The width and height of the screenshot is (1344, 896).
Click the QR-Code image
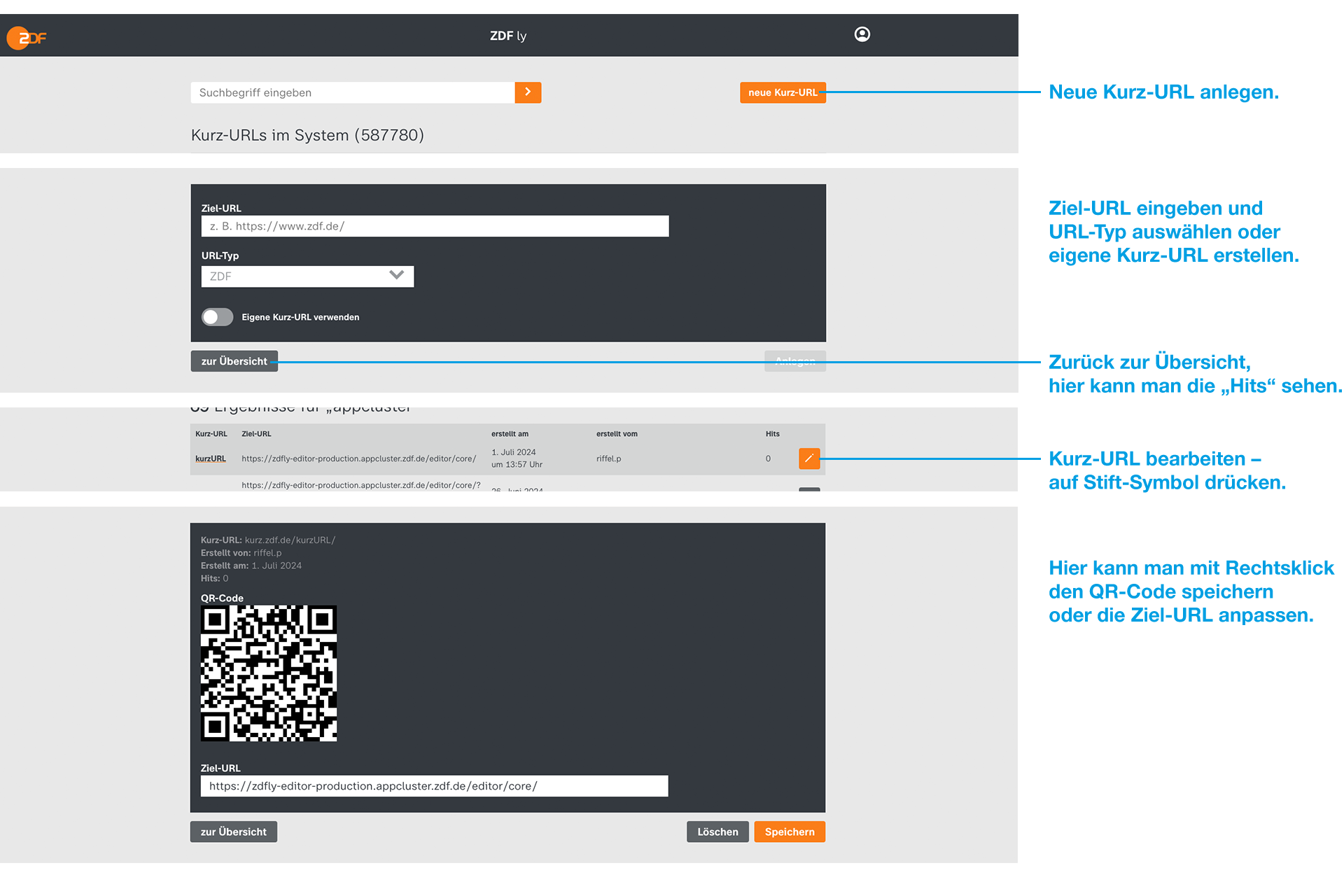coord(269,673)
